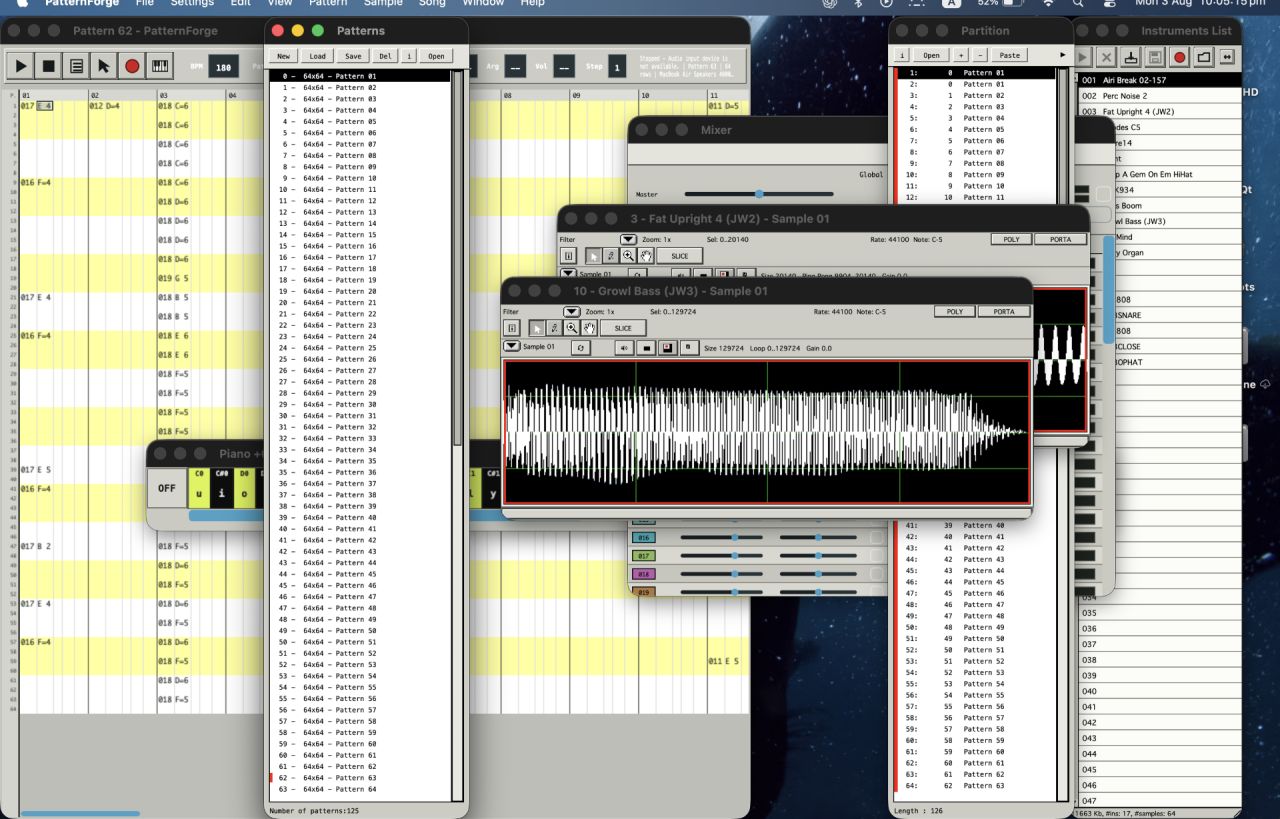Open the Filter dropdown in Fat Upright editor
This screenshot has width=1280, height=819.
[628, 240]
